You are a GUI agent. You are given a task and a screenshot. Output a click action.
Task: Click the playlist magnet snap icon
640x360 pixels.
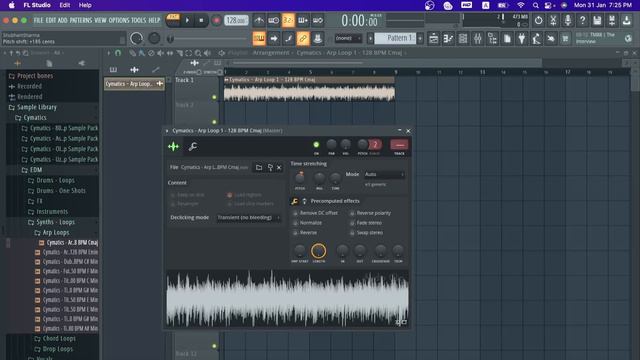118,53
